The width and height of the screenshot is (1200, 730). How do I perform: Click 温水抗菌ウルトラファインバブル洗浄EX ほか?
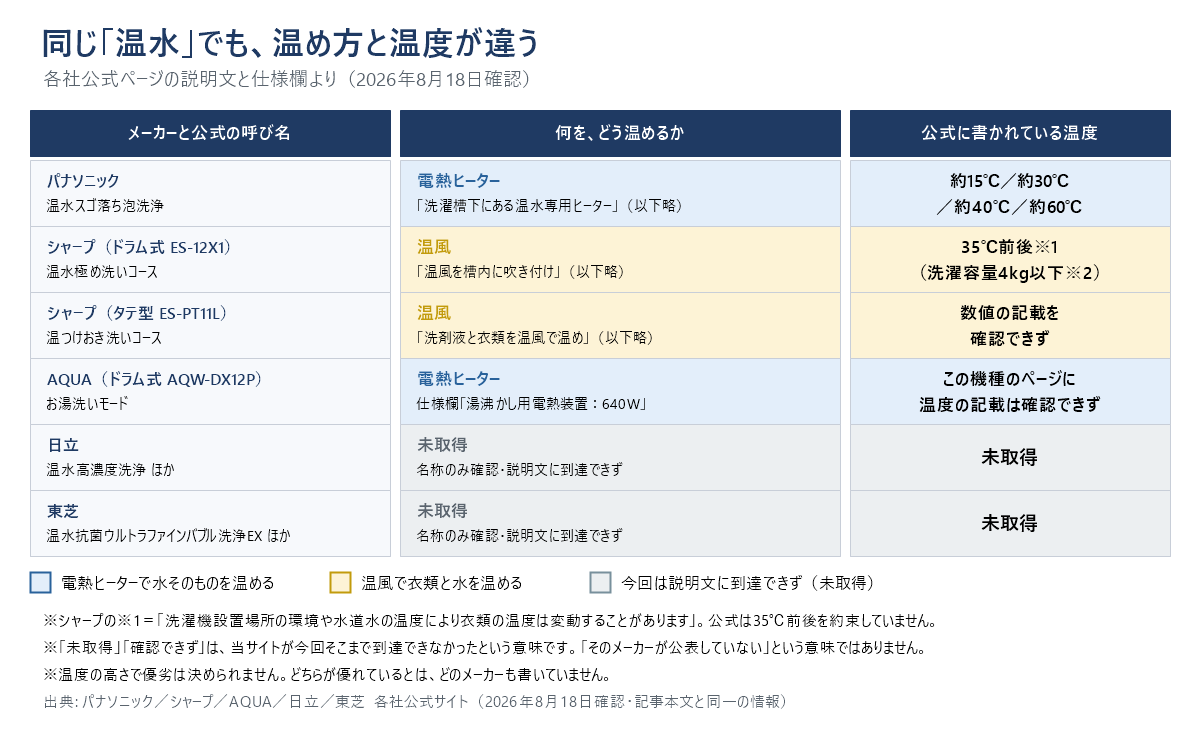click(169, 536)
